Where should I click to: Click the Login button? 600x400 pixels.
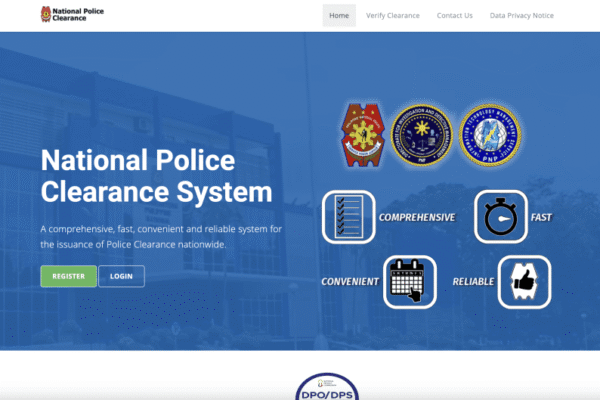tap(121, 276)
